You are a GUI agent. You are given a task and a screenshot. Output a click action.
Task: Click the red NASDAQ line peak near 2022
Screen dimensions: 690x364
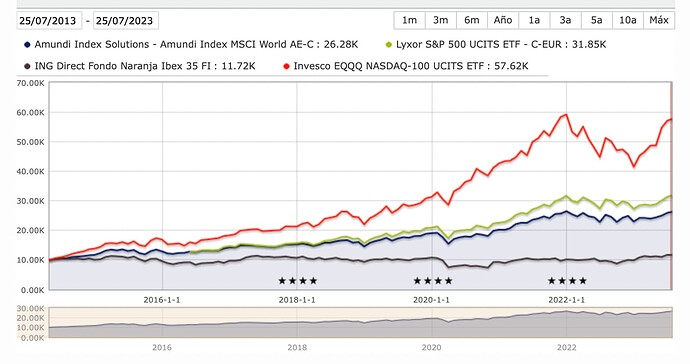[x=566, y=115]
